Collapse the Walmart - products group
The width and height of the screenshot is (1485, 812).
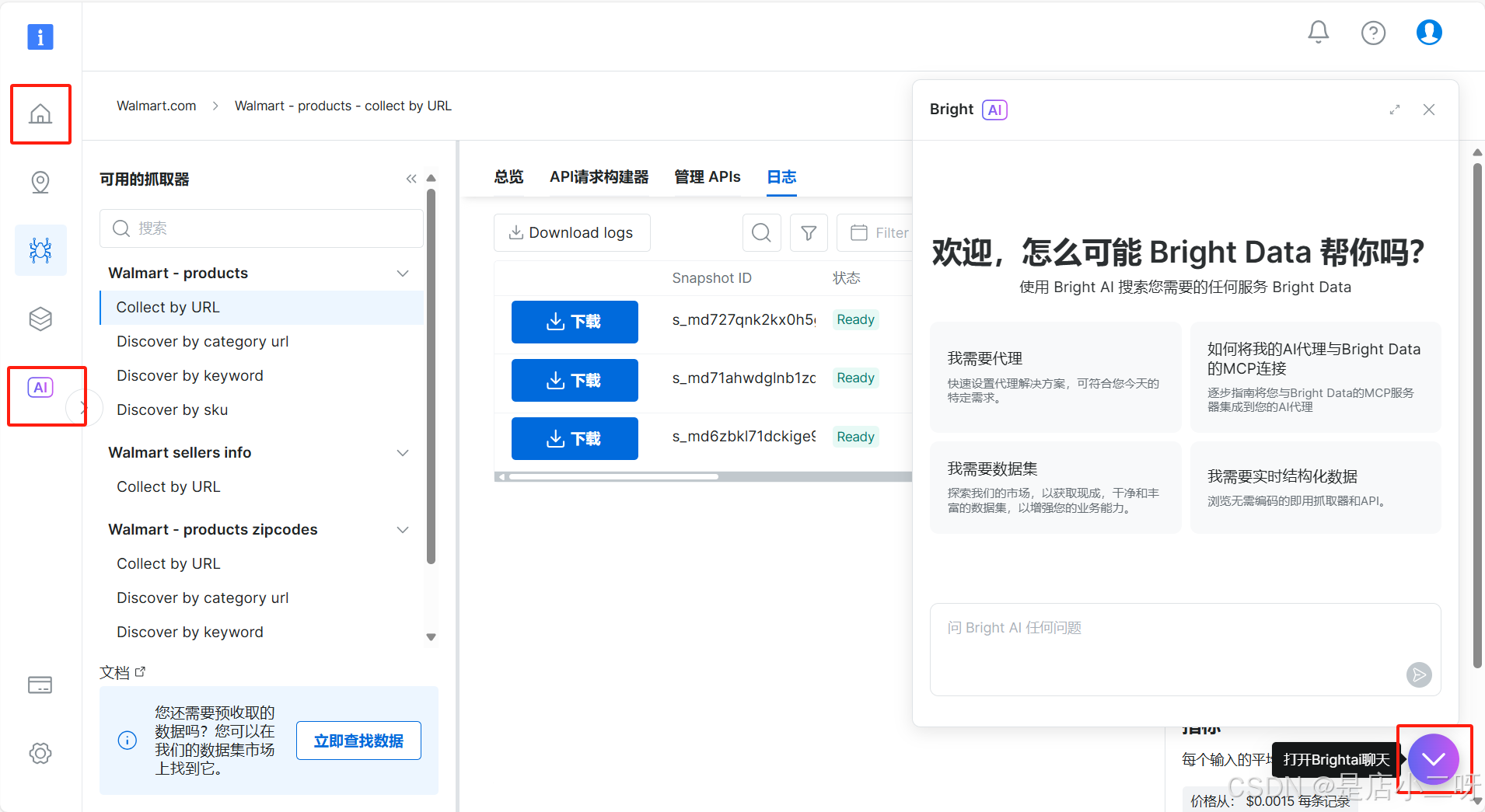pyautogui.click(x=403, y=274)
